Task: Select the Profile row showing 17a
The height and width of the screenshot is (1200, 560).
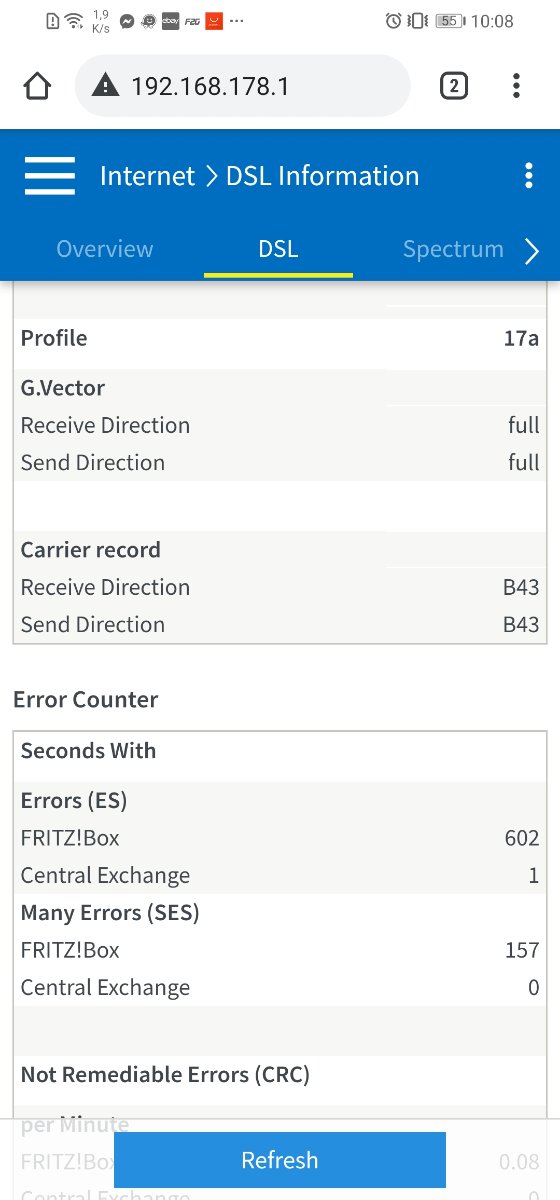Action: click(280, 338)
